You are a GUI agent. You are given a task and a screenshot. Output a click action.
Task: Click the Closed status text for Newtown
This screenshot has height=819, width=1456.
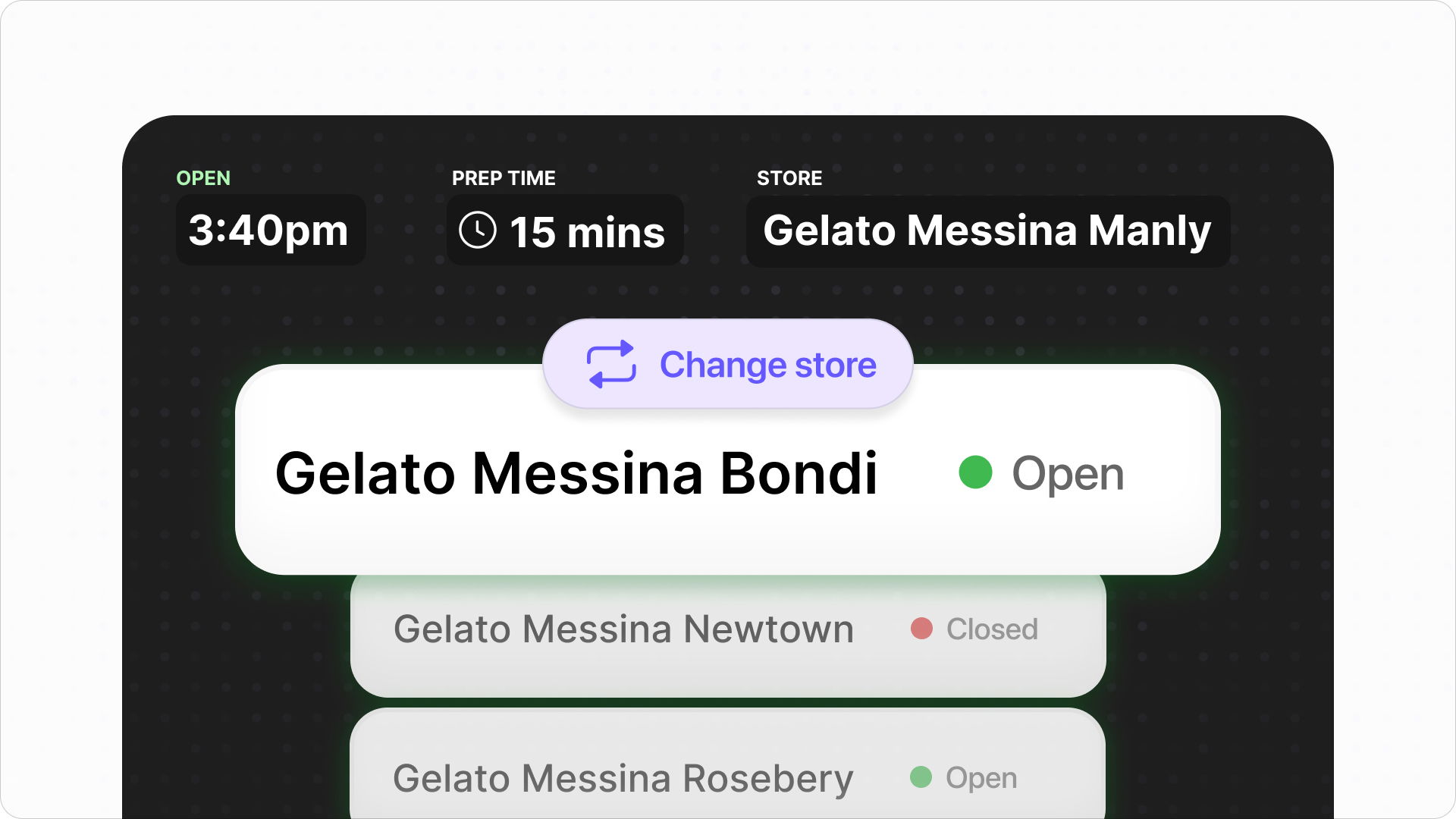[x=992, y=629]
